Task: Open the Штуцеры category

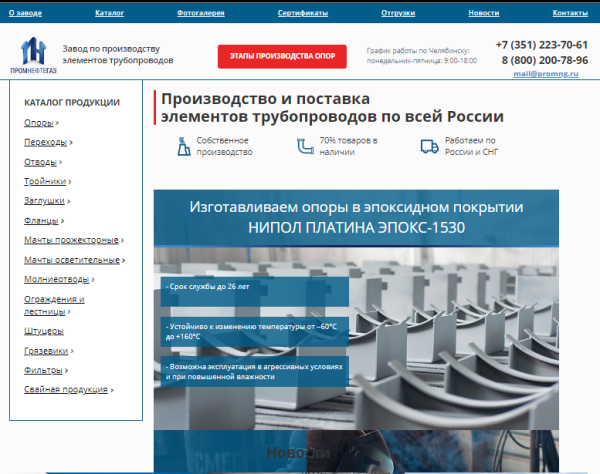Action: [x=44, y=331]
